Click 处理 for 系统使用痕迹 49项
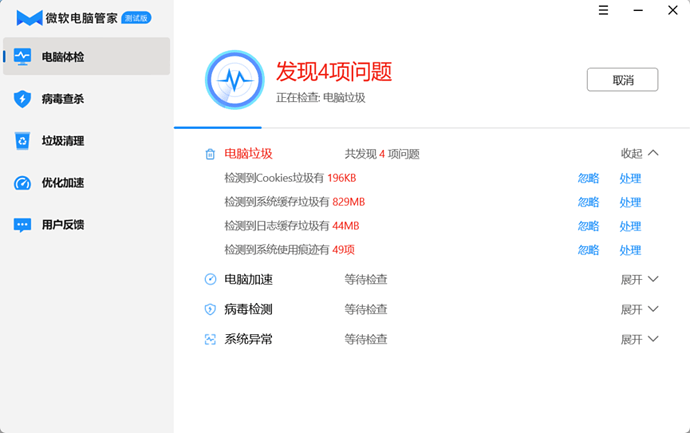Viewport: 690px width, 433px height. [630, 250]
